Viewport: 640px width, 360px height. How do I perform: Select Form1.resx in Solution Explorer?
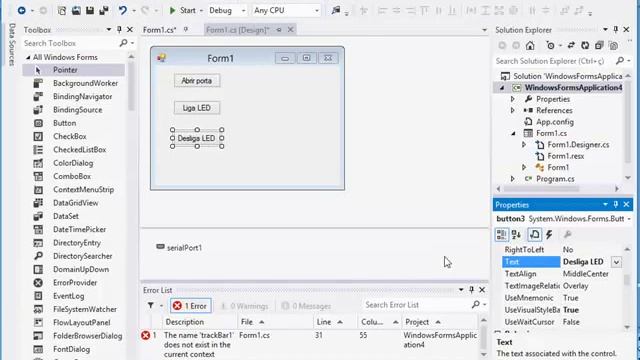565,156
